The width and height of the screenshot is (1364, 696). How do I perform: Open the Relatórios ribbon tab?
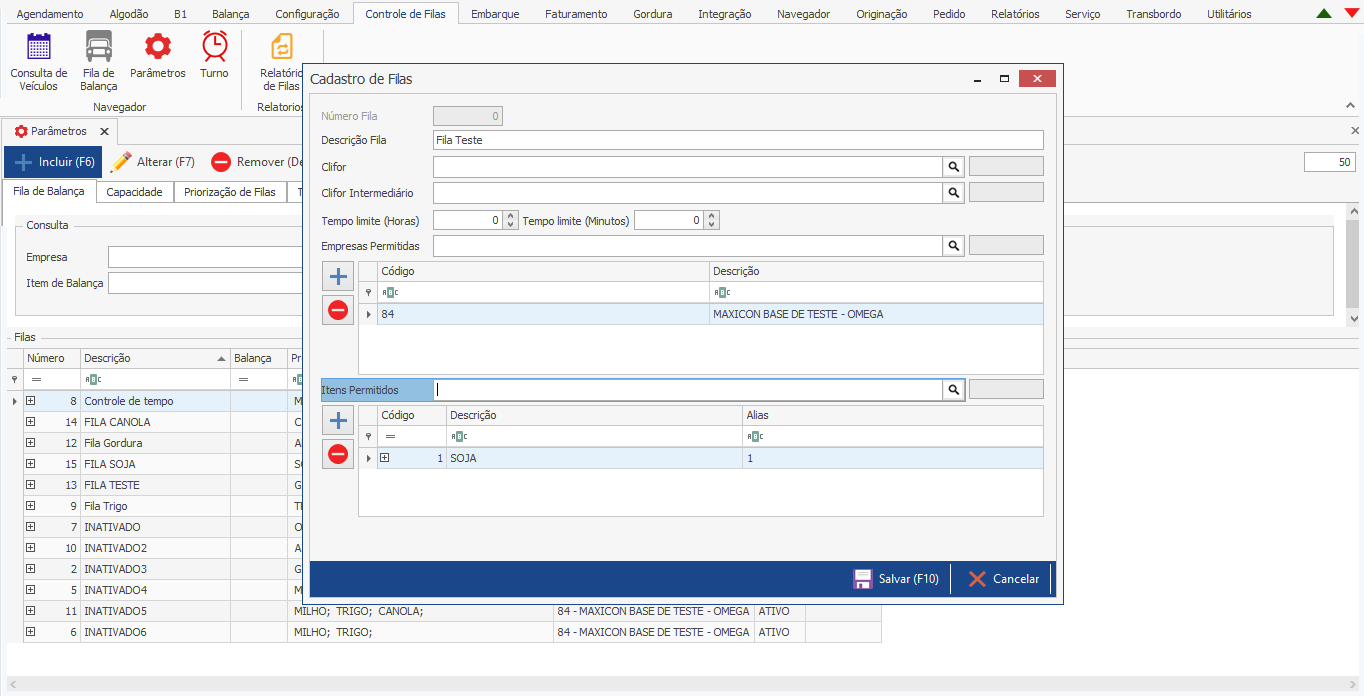[1015, 14]
